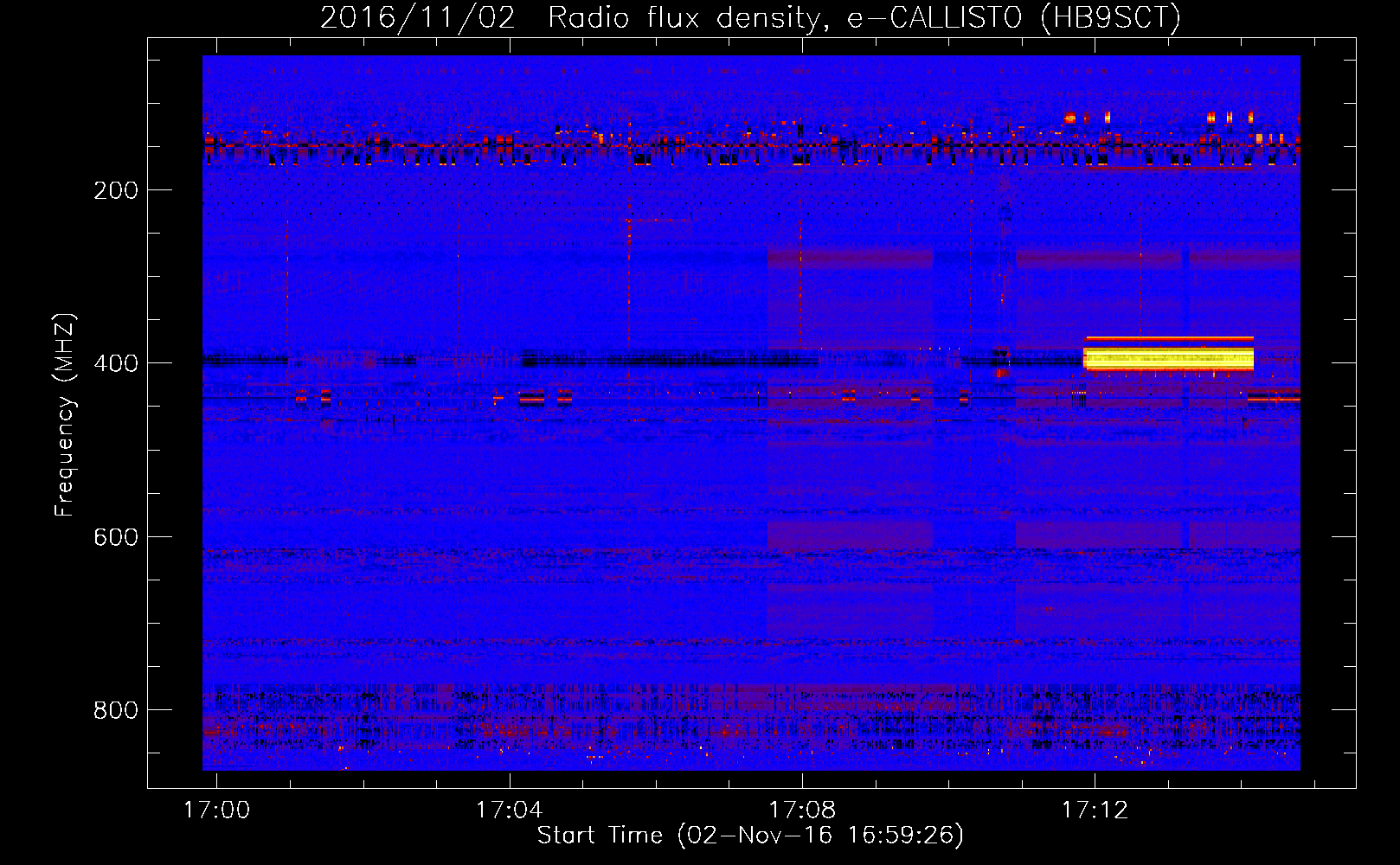Click the 17:04 time tick label

coord(509,810)
